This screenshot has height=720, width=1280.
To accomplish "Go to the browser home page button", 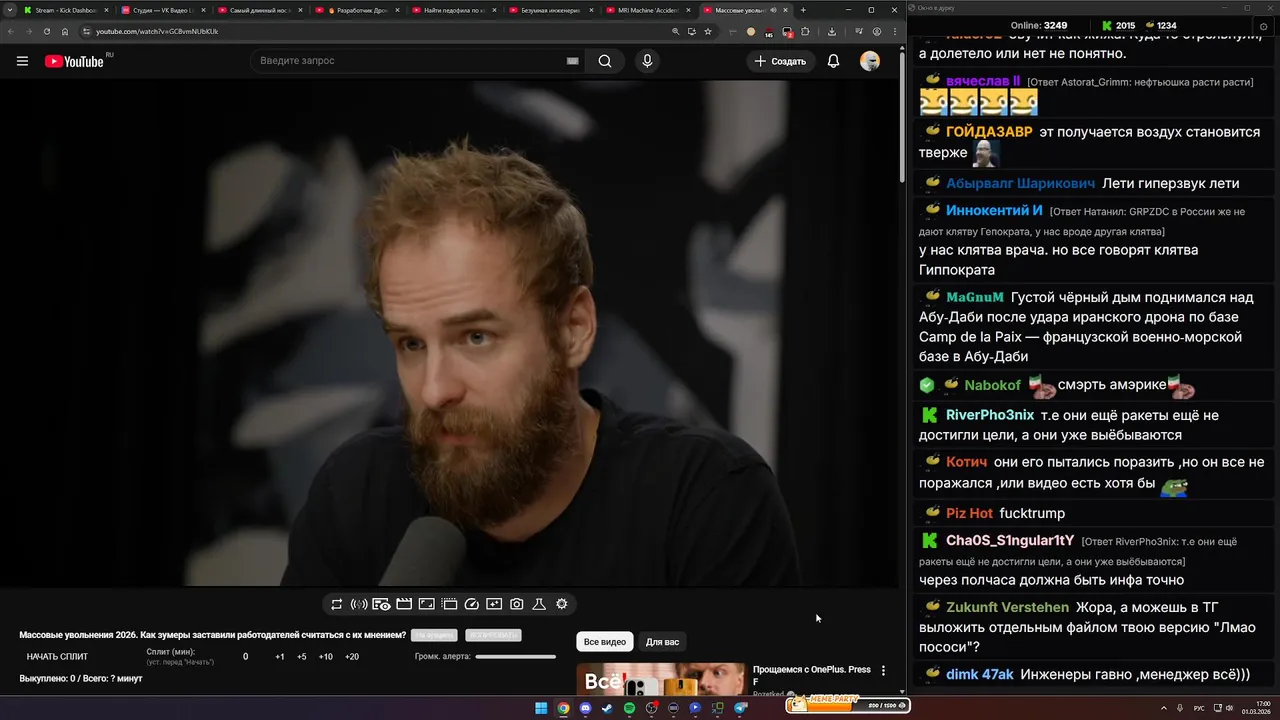I will [x=65, y=31].
